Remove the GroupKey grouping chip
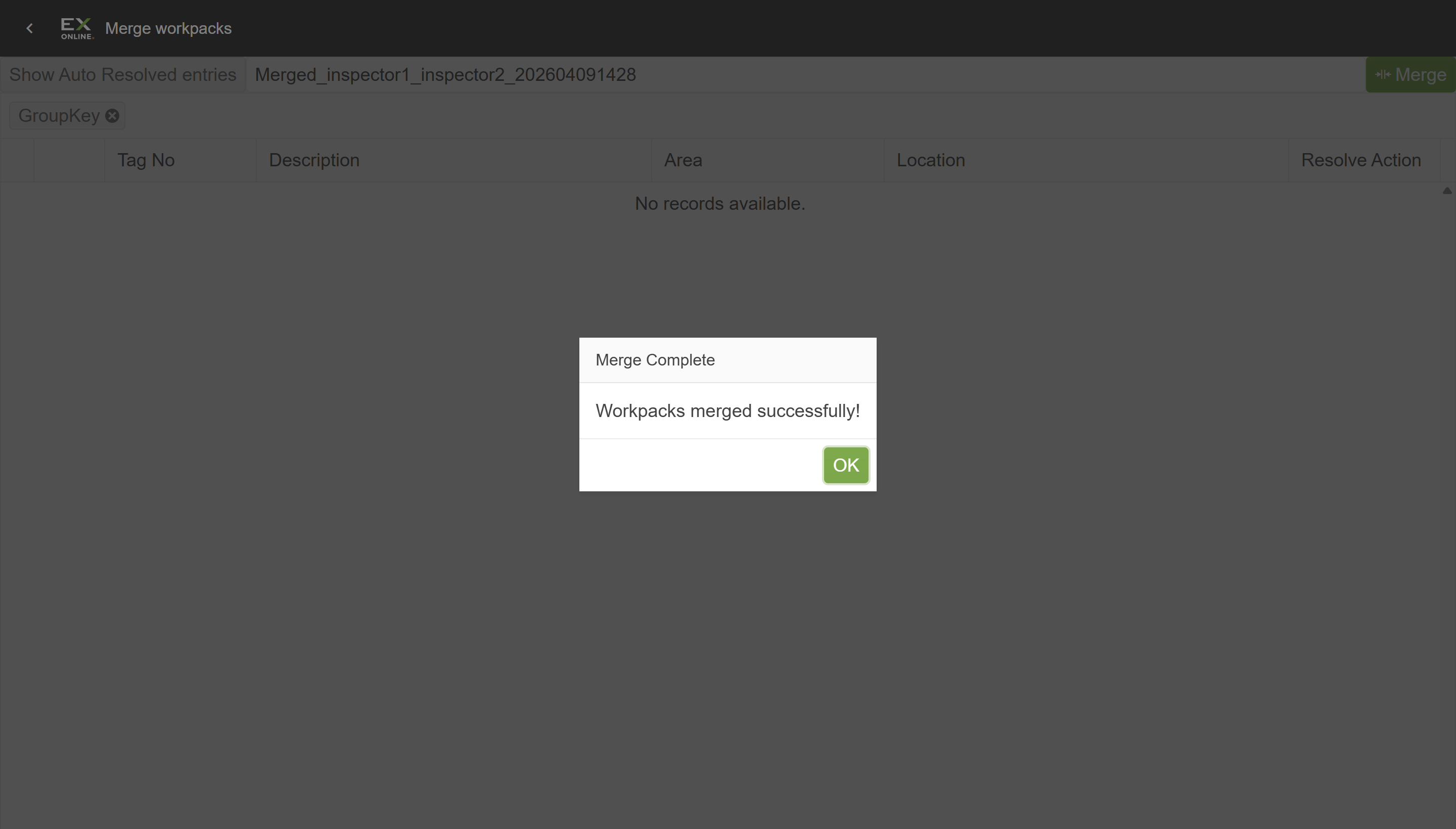The width and height of the screenshot is (1456, 829). coord(112,116)
